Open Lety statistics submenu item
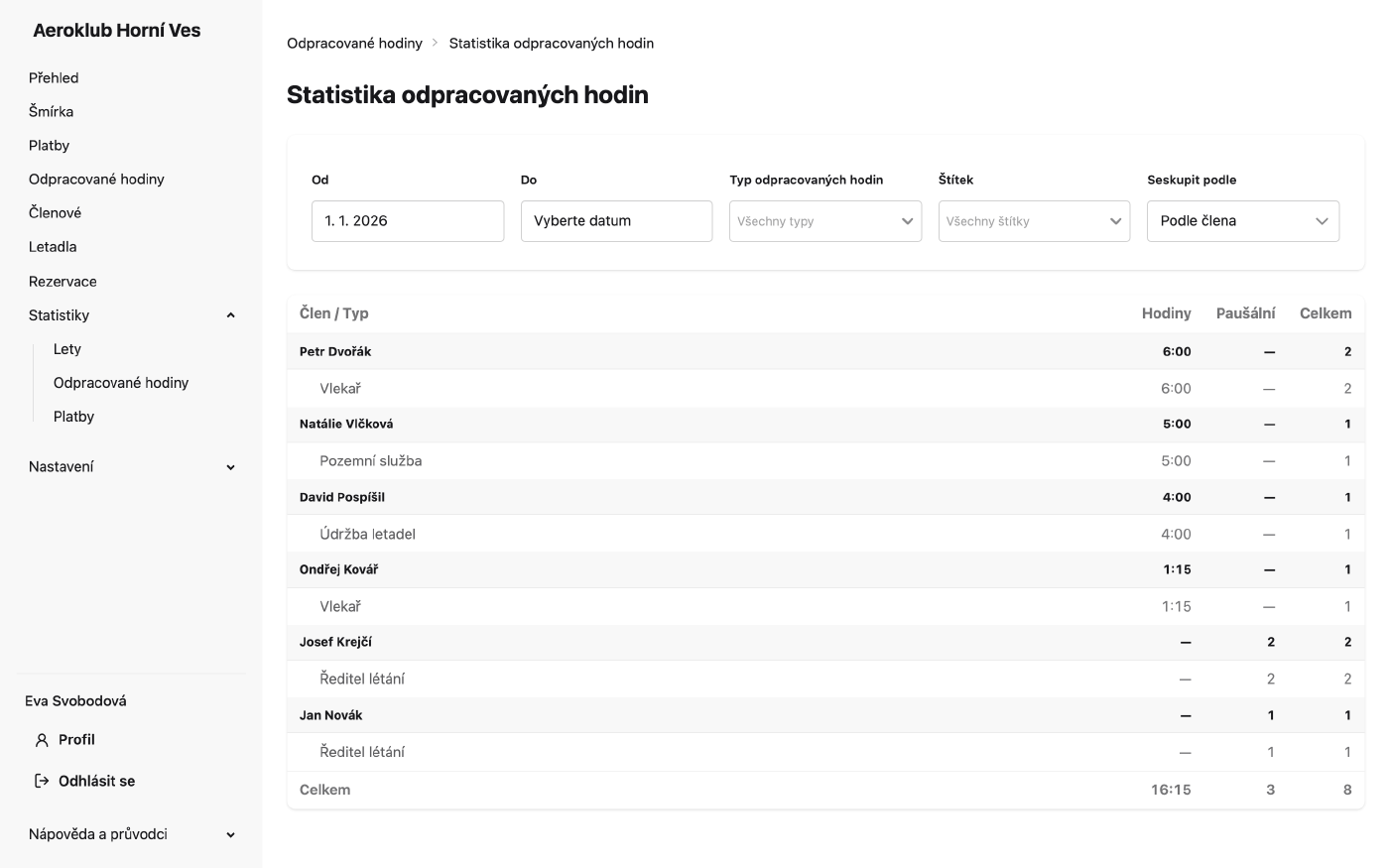The height and width of the screenshot is (868, 1389). pyautogui.click(x=67, y=349)
